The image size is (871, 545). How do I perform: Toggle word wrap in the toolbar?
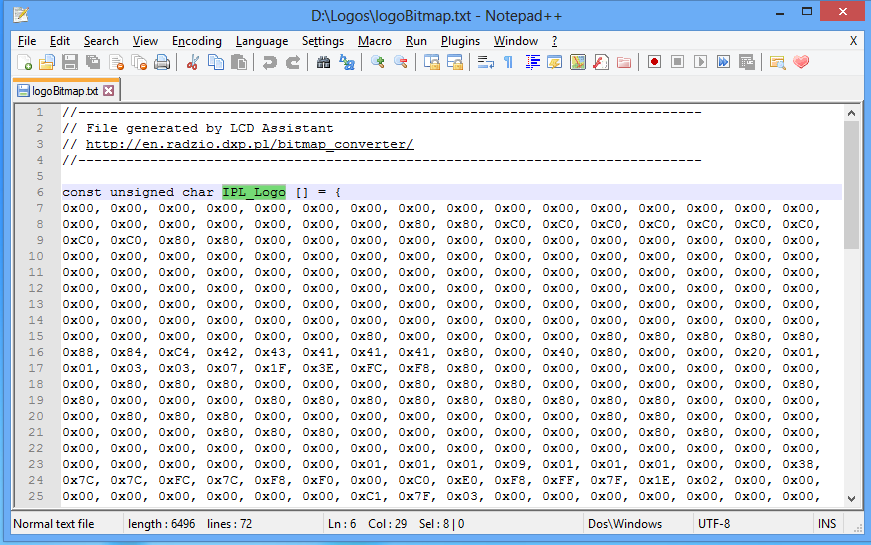pyautogui.click(x=486, y=62)
